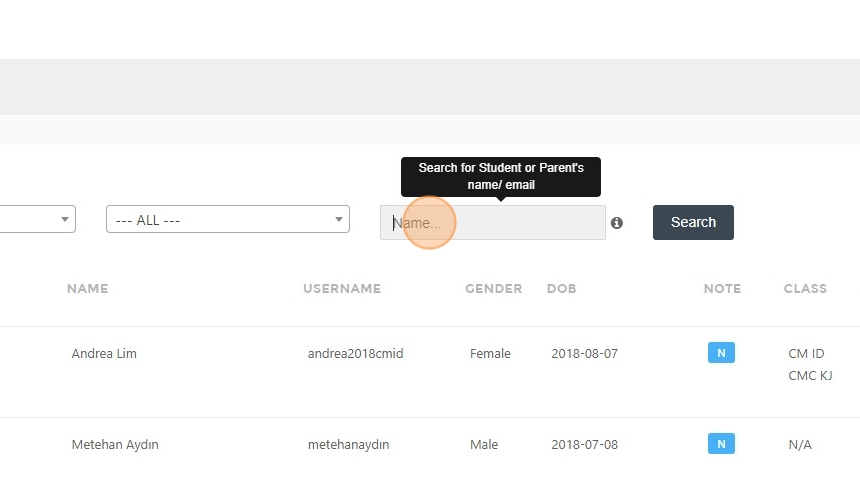Click username andrea2018cmid
The width and height of the screenshot is (860, 479).
(x=355, y=353)
